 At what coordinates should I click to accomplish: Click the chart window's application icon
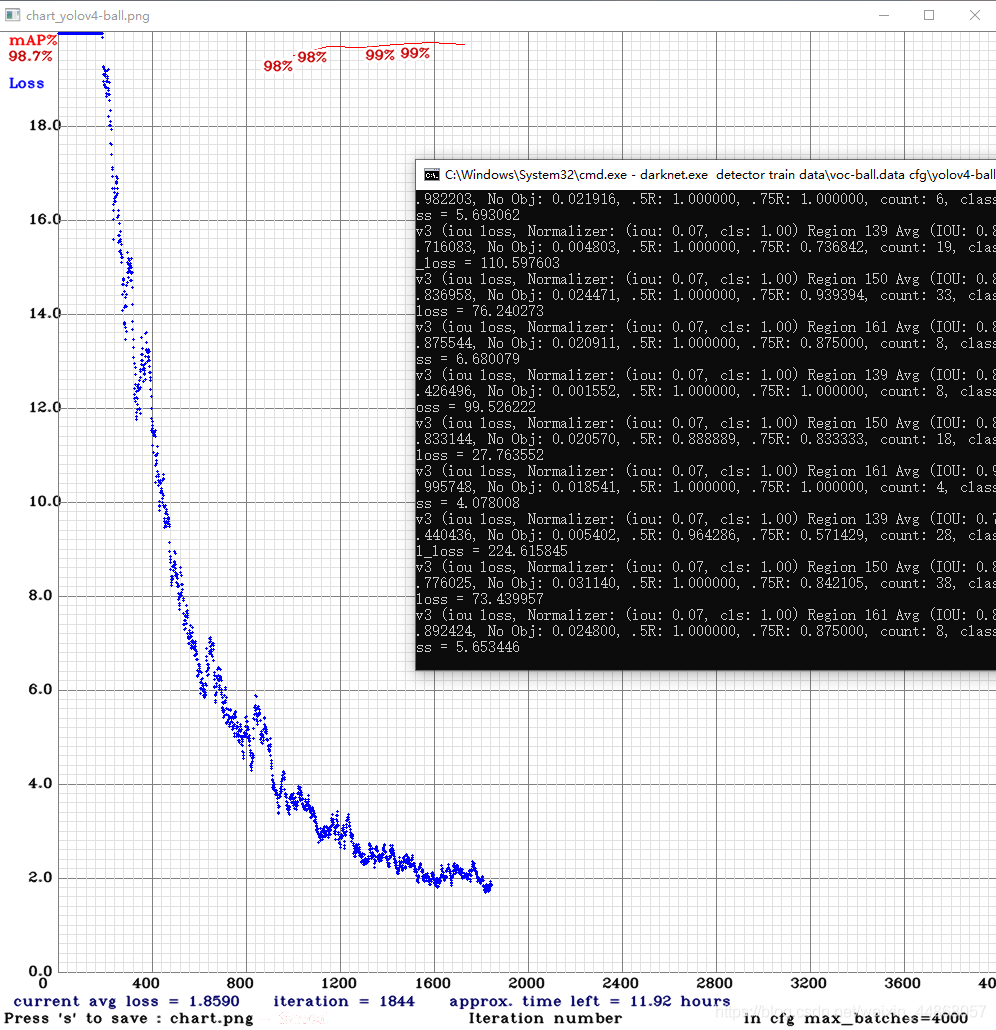click(13, 15)
